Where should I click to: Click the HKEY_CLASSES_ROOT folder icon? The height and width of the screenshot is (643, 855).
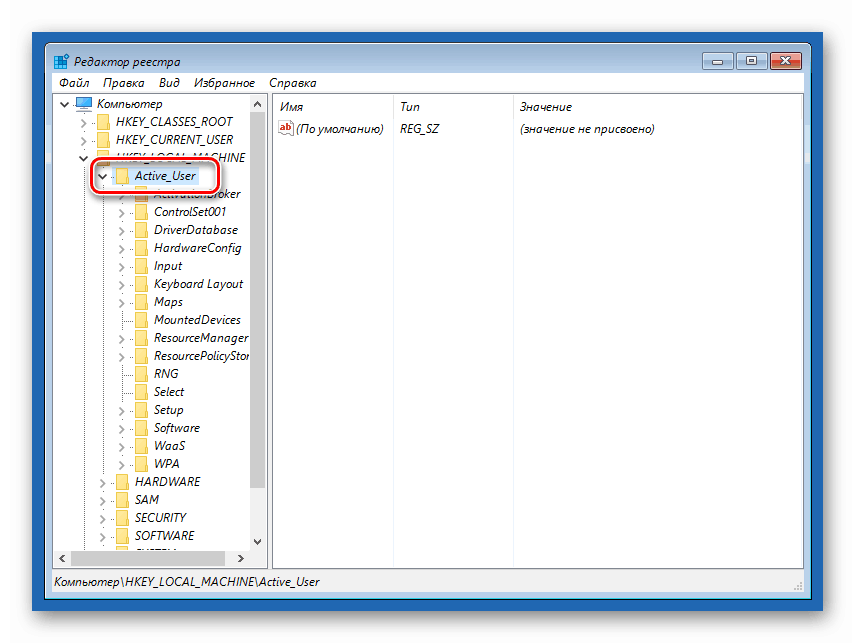[103, 122]
